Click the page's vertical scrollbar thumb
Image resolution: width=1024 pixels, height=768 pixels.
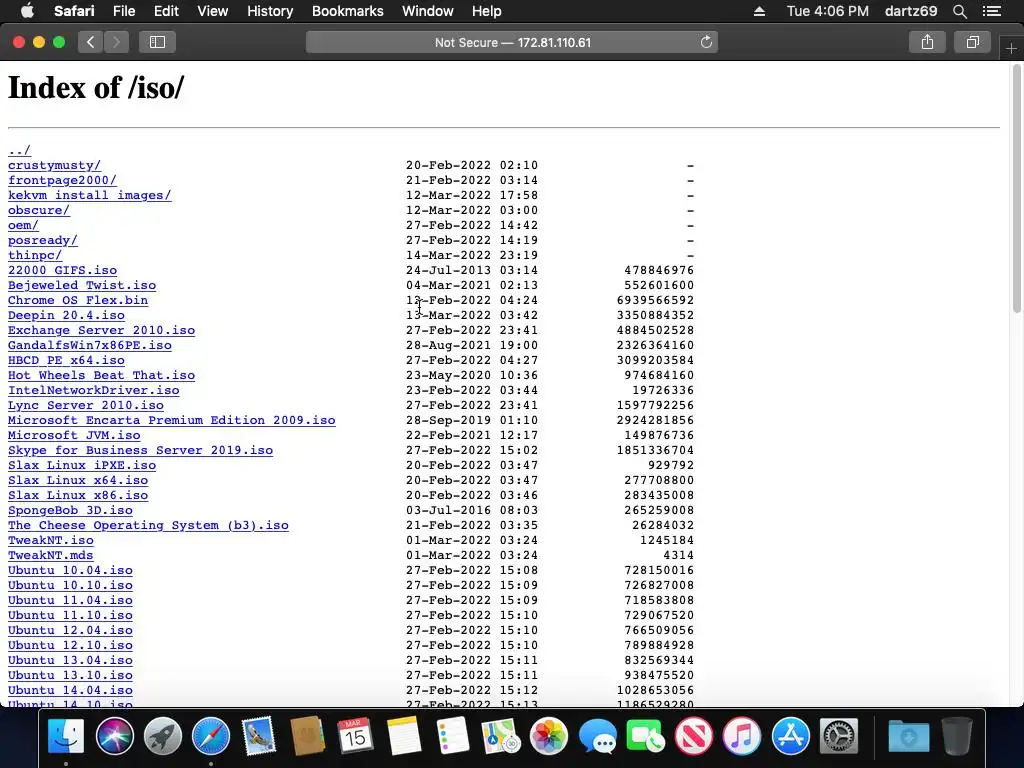(1016, 187)
